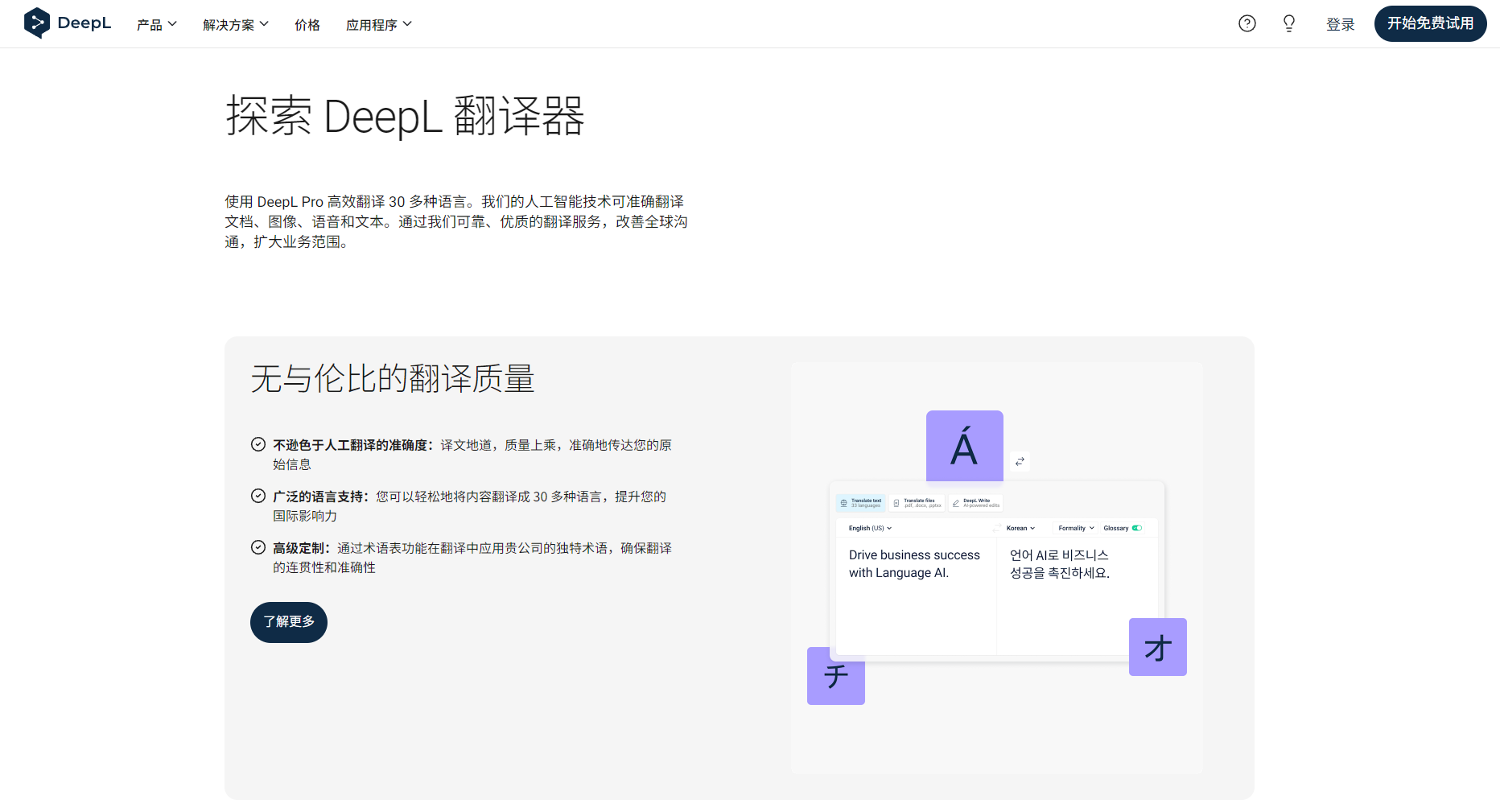Click the lightbulb icon in the top bar

[x=1288, y=23]
